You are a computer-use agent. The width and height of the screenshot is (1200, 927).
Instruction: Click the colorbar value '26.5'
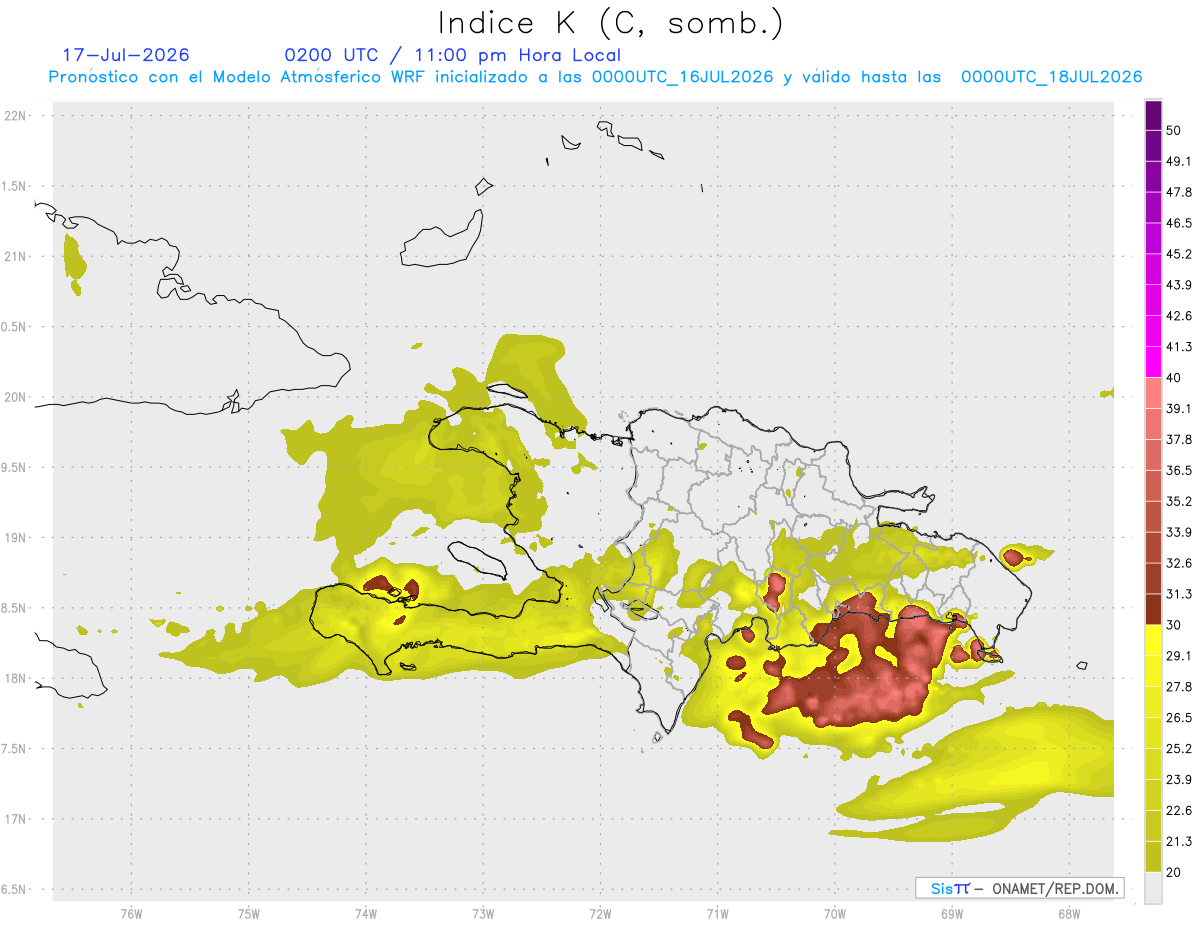tap(1178, 718)
